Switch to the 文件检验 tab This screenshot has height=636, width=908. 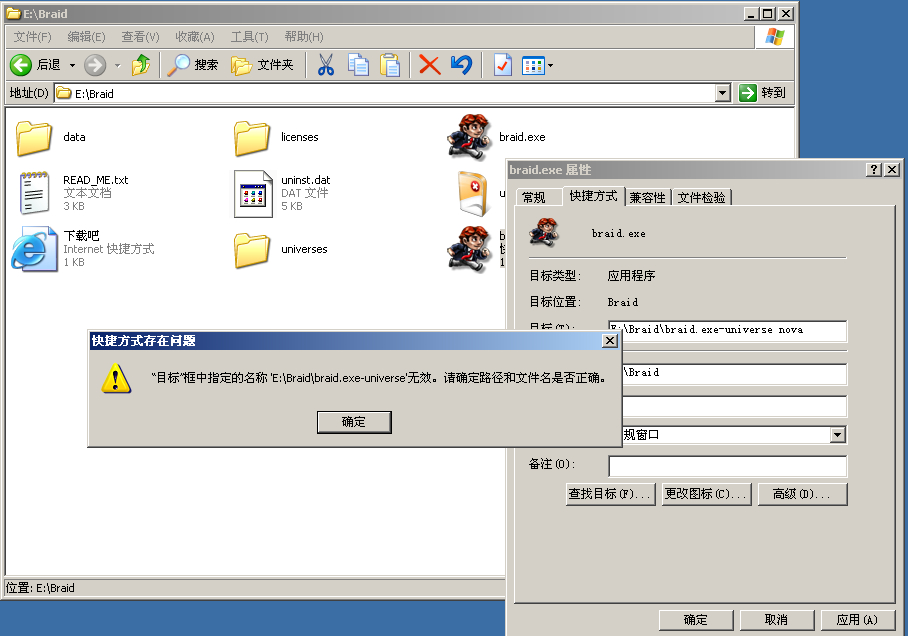coord(701,198)
